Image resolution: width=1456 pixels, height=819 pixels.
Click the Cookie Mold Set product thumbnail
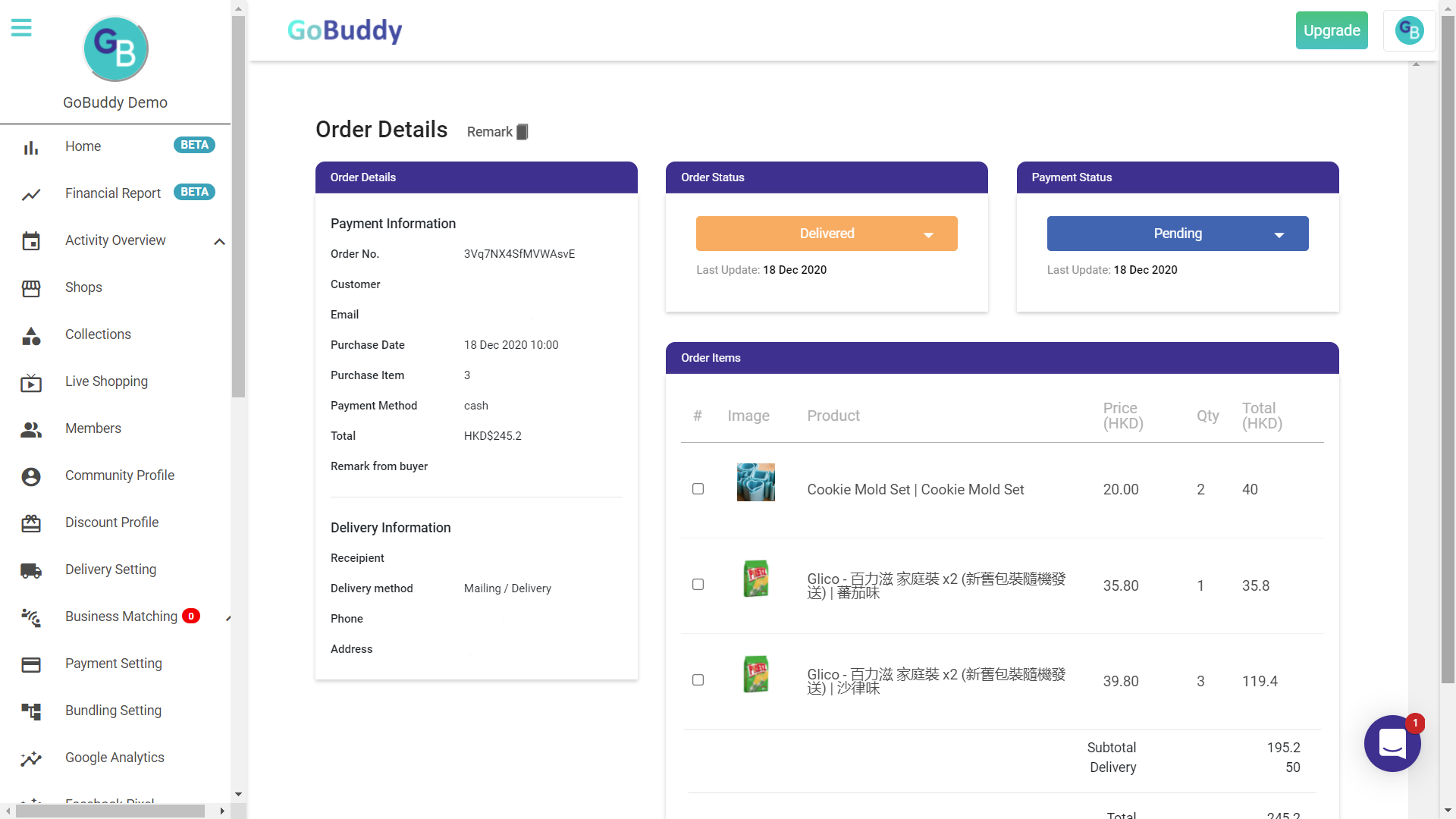coord(755,482)
